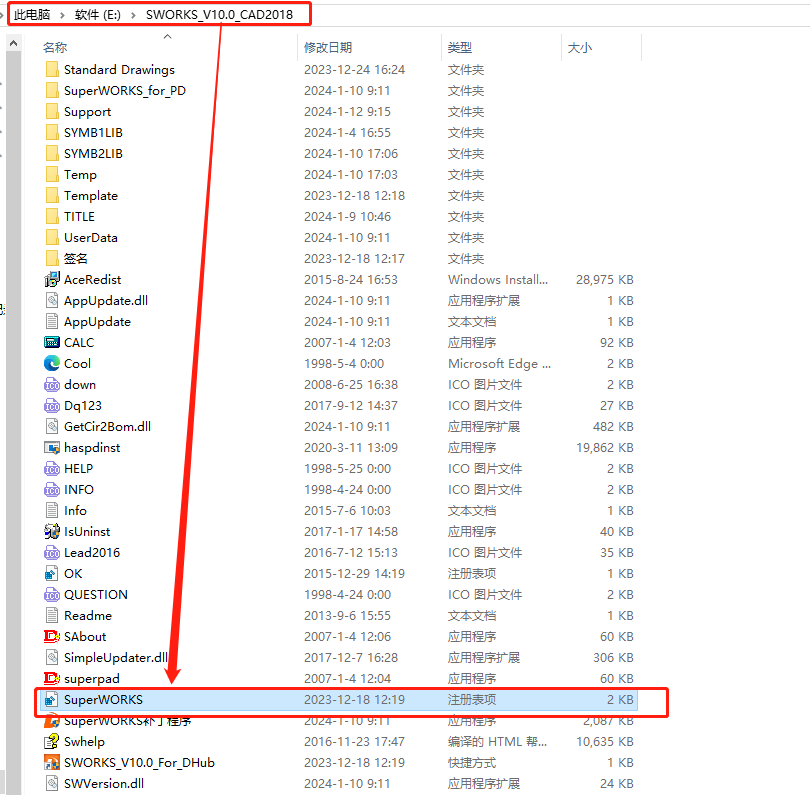The width and height of the screenshot is (810, 800).
Task: Select the text document named AppUpdate
Action: click(97, 322)
